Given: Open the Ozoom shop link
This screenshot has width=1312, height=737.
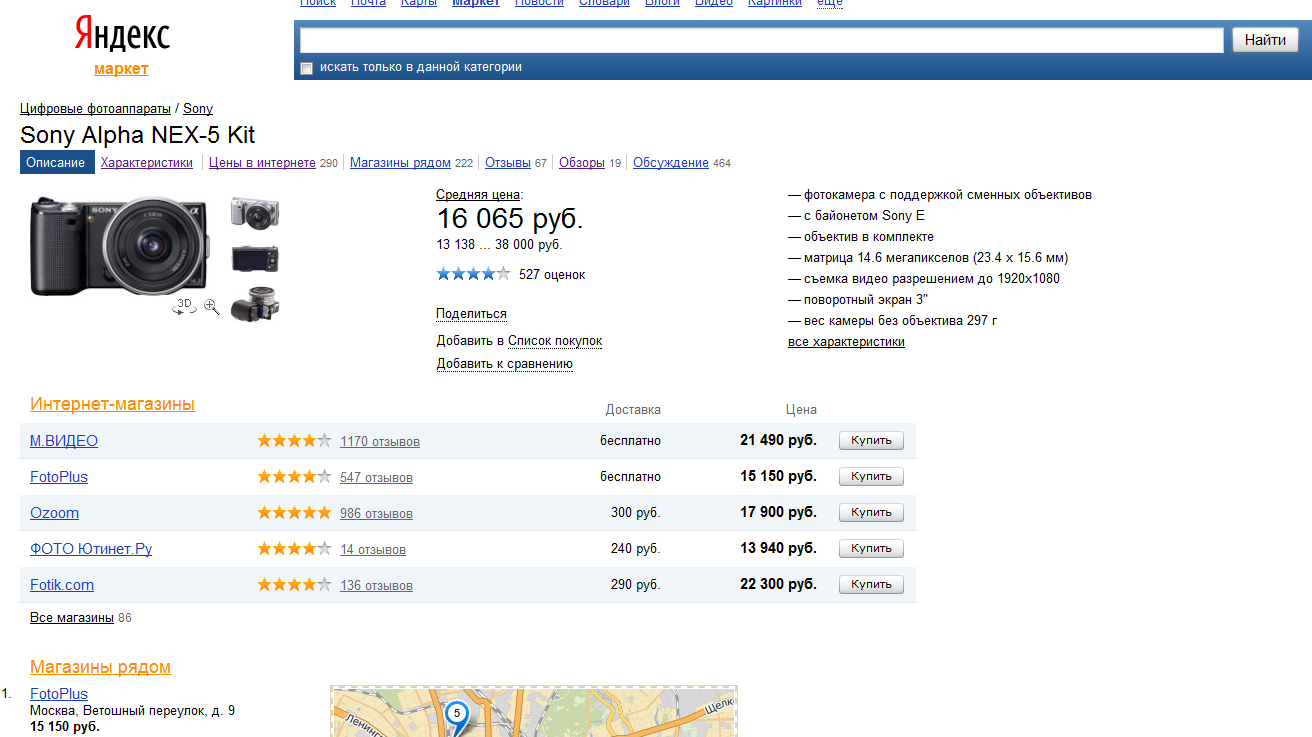Looking at the screenshot, I should coord(54,513).
